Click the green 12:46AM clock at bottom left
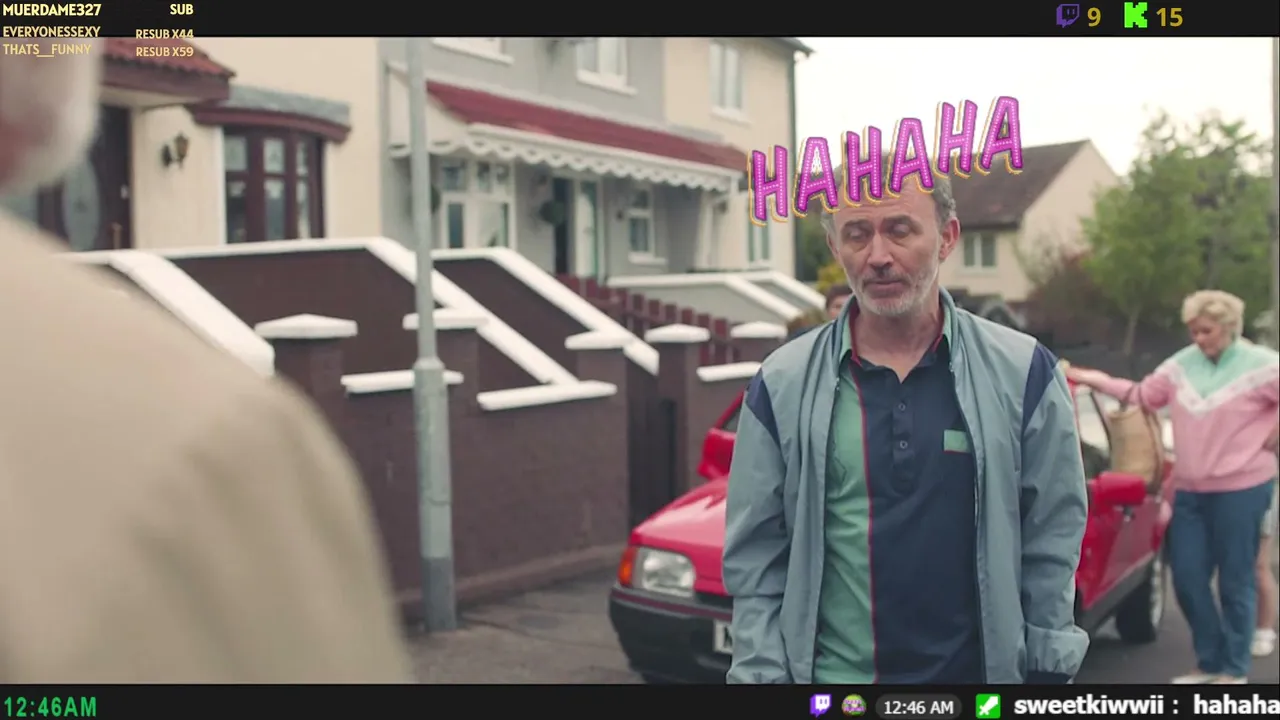This screenshot has height=720, width=1280. [49, 707]
